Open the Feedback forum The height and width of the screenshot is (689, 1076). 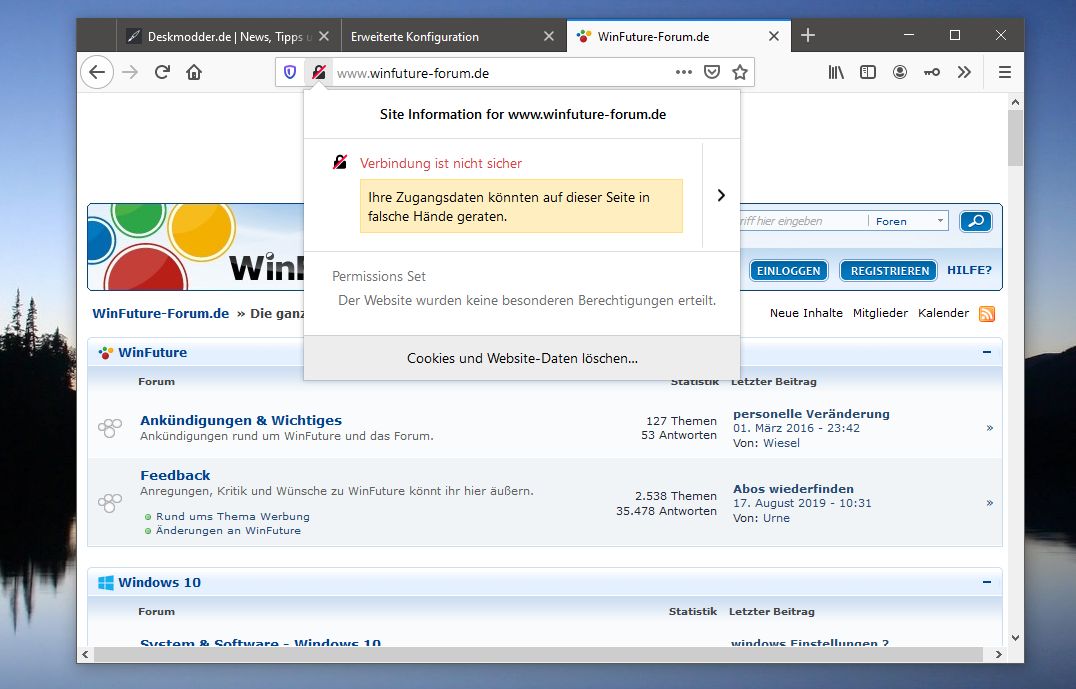pyautogui.click(x=175, y=475)
